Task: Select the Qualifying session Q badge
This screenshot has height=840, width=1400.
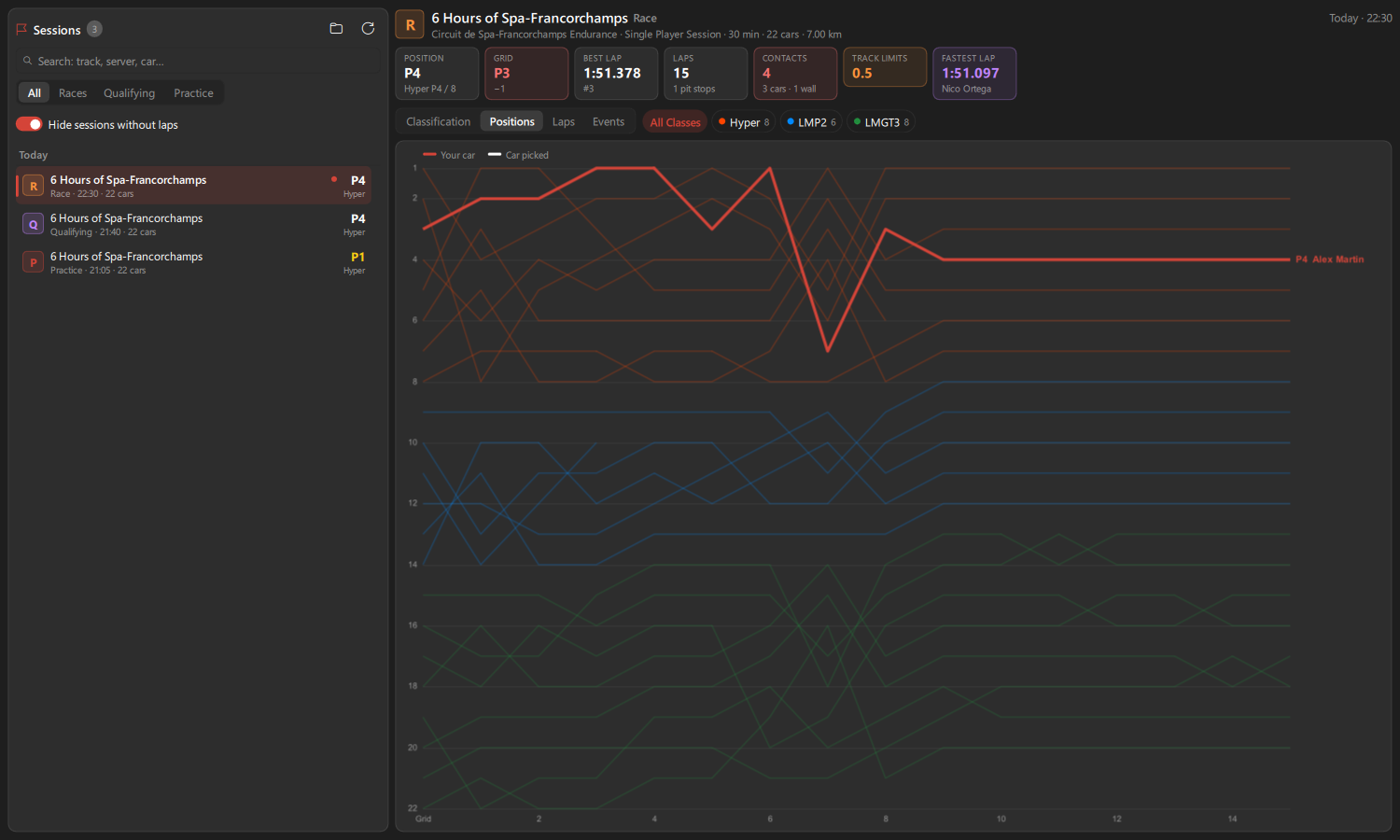Action: coord(34,224)
